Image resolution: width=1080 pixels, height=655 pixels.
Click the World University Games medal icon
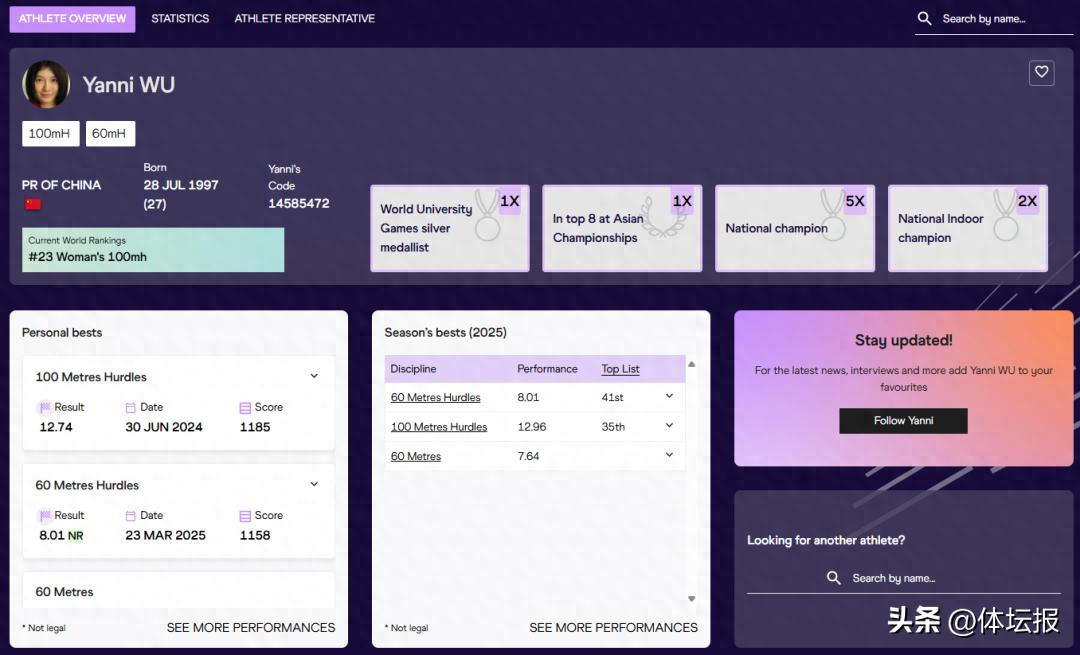487,216
